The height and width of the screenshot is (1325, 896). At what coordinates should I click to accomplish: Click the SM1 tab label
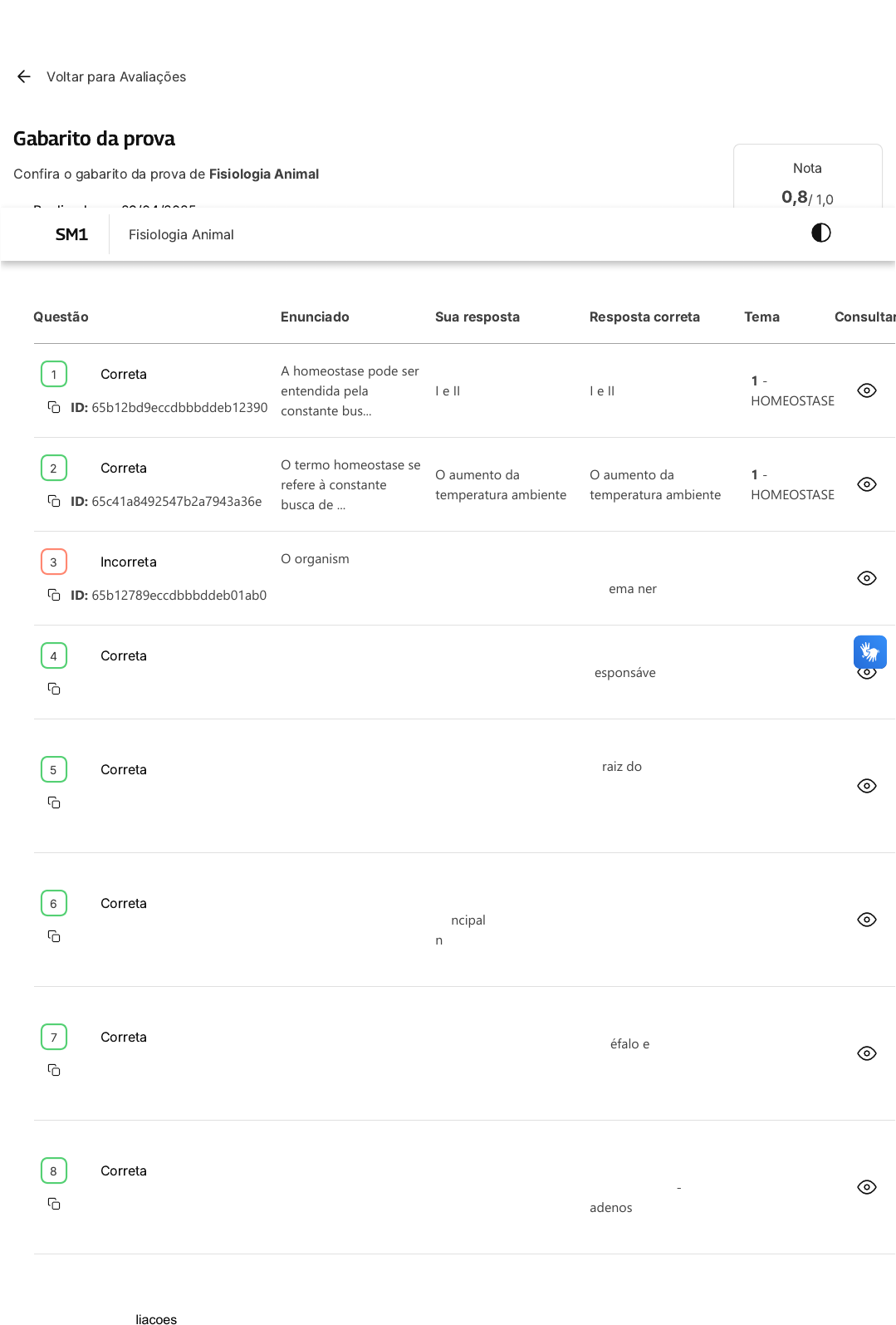(x=71, y=234)
